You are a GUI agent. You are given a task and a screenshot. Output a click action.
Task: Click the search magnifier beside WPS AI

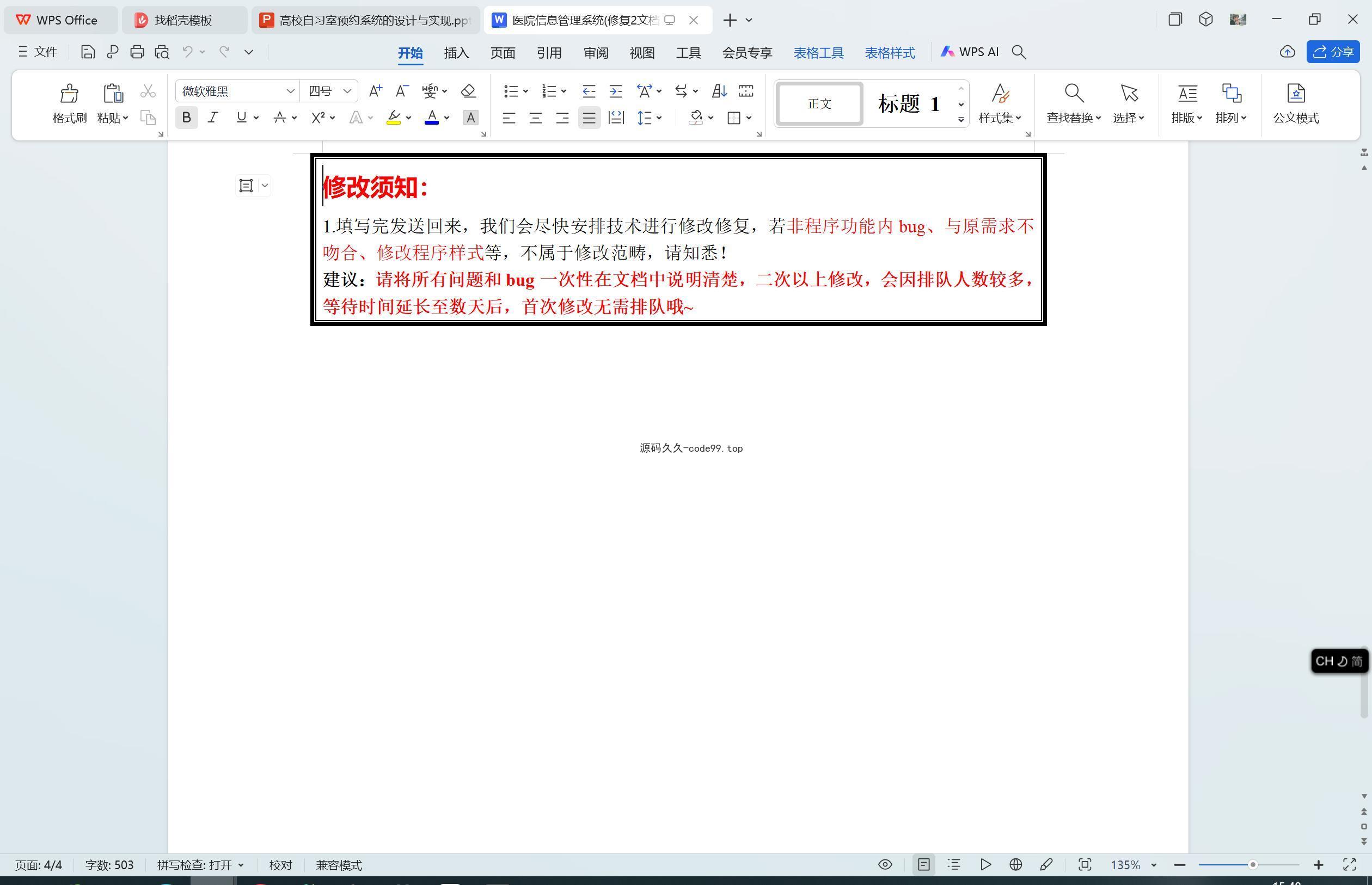1019,52
